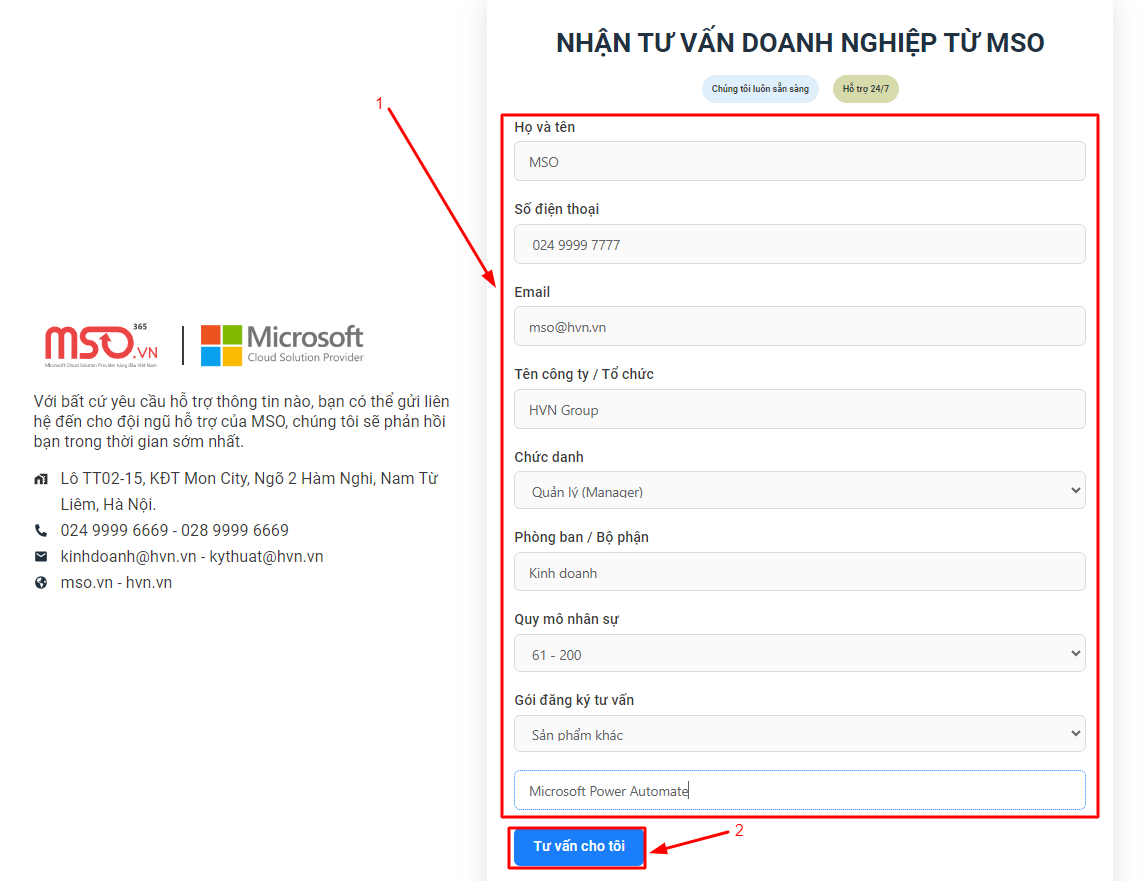Focus the Email field with mso@hvn.vn
Viewport: 1141px width, 881px height.
tap(800, 327)
